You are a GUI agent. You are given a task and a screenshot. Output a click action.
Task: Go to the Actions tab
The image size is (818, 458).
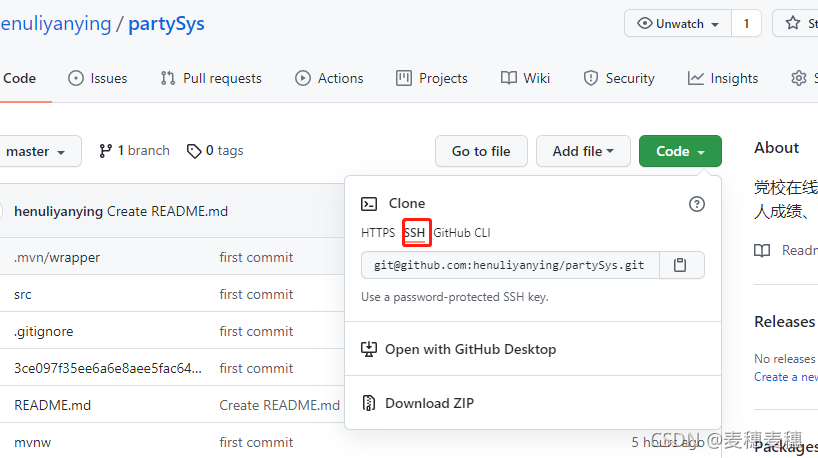pyautogui.click(x=329, y=78)
